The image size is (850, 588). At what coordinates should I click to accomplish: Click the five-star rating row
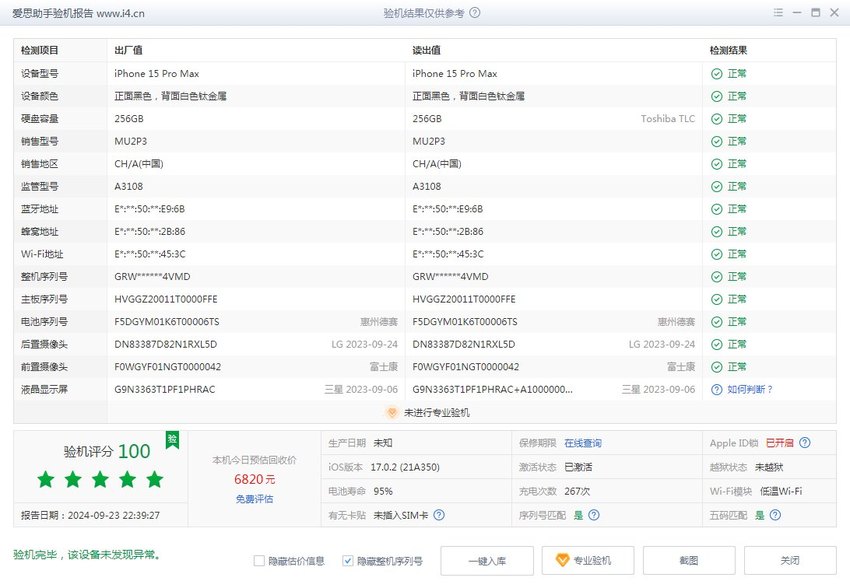[100, 480]
